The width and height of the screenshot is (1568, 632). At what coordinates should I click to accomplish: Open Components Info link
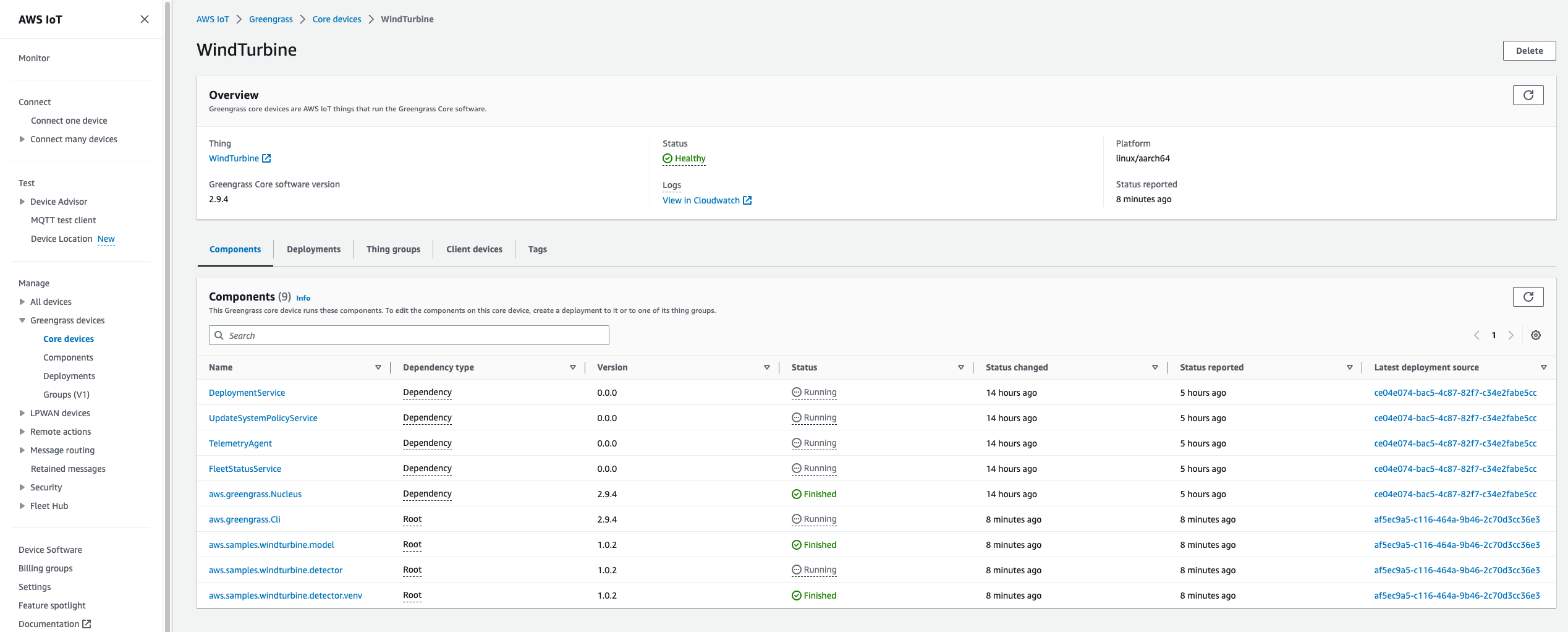303,298
